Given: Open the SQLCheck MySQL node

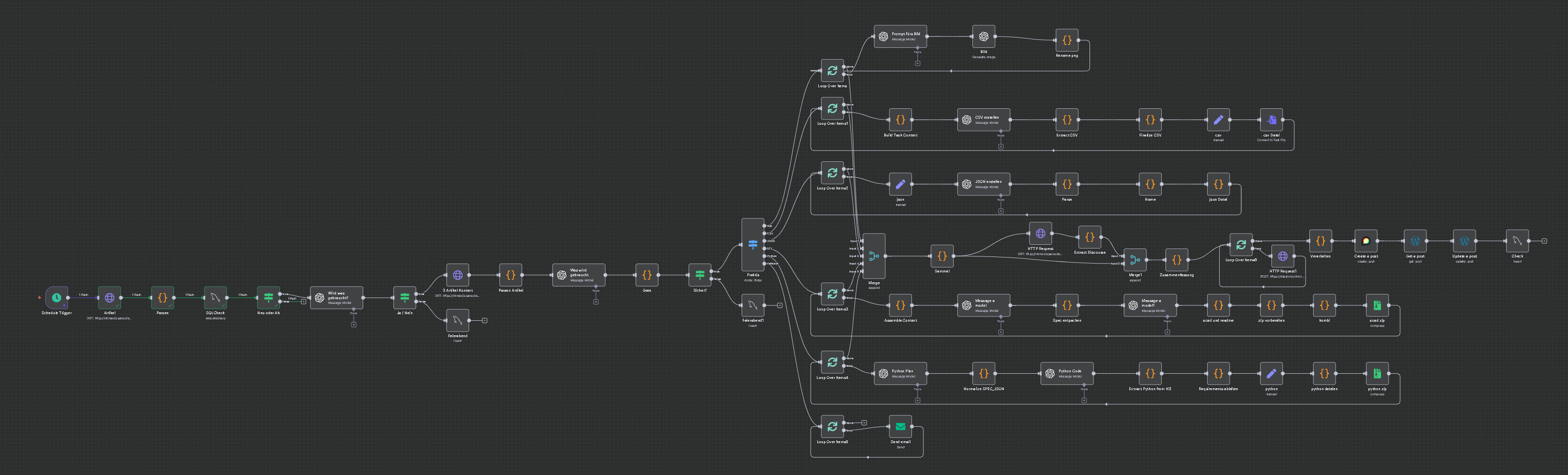Looking at the screenshot, I should (216, 298).
